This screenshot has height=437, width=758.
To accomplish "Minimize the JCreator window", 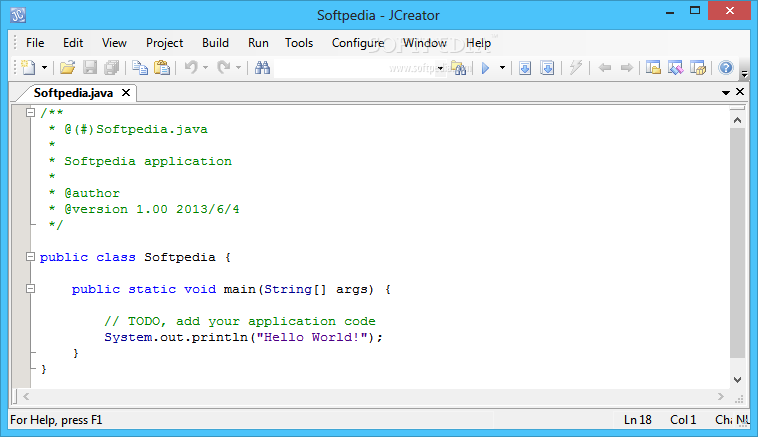I will tap(670, 11).
